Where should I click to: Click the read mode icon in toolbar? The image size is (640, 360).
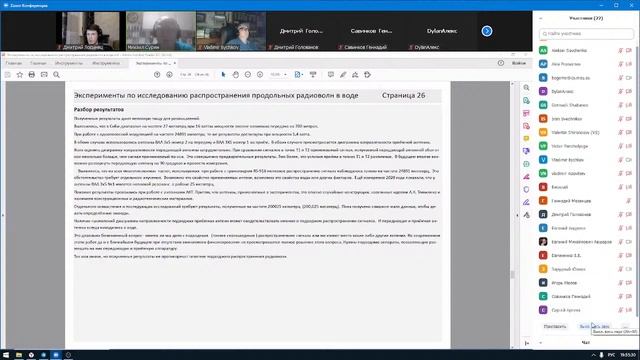[x=313, y=75]
